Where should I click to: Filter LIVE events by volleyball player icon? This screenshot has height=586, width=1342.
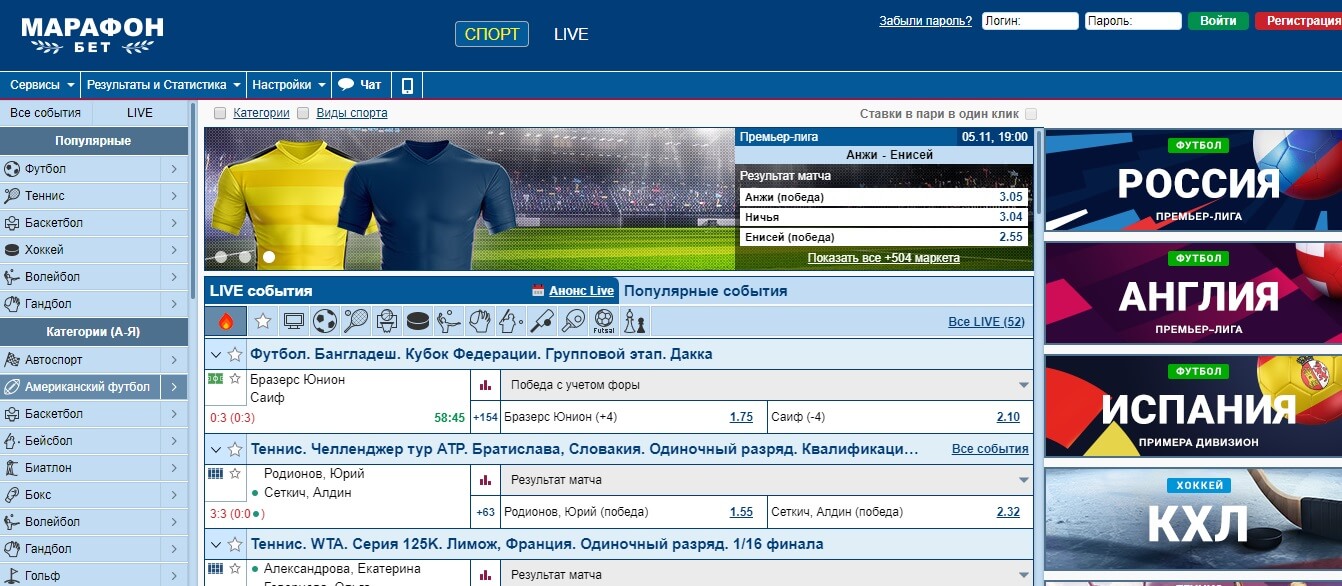pyautogui.click(x=448, y=321)
